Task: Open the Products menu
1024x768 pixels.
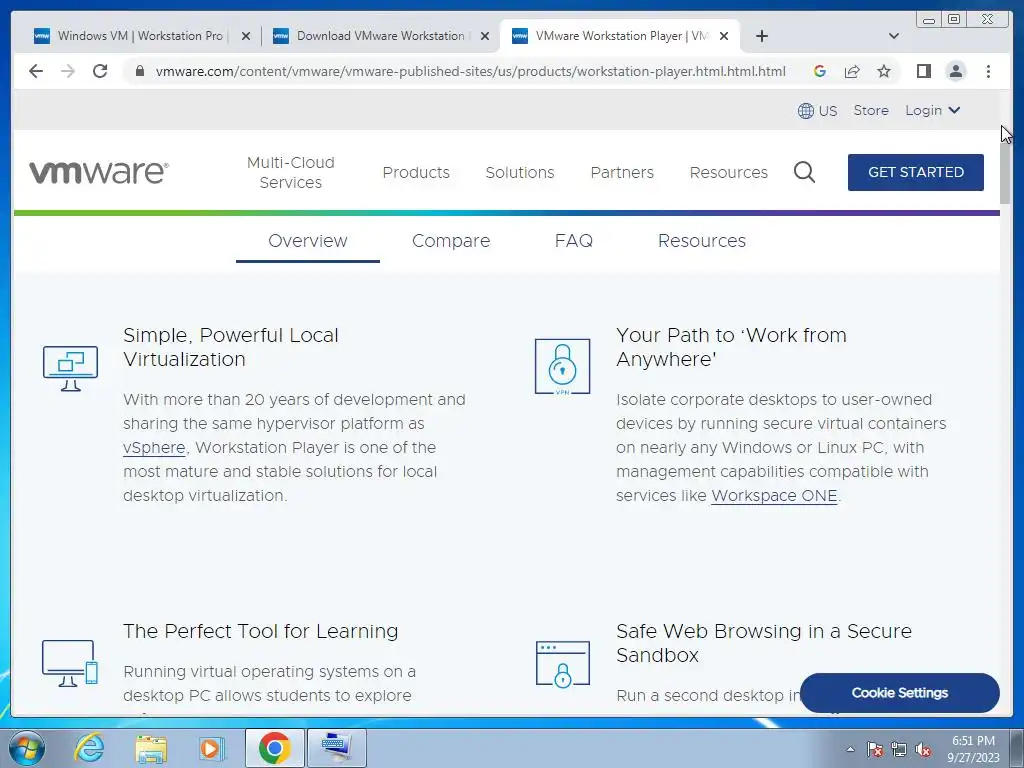Action: [416, 172]
